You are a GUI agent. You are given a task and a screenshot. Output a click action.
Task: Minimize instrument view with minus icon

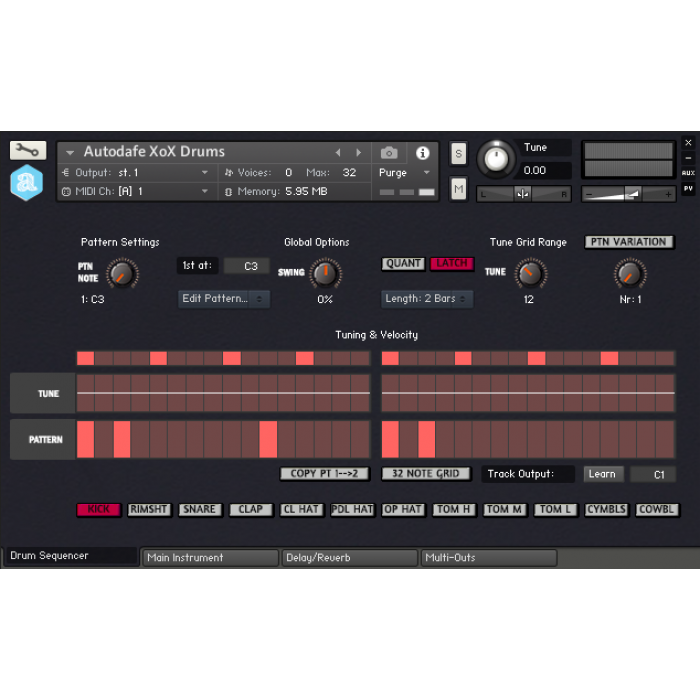[x=688, y=158]
